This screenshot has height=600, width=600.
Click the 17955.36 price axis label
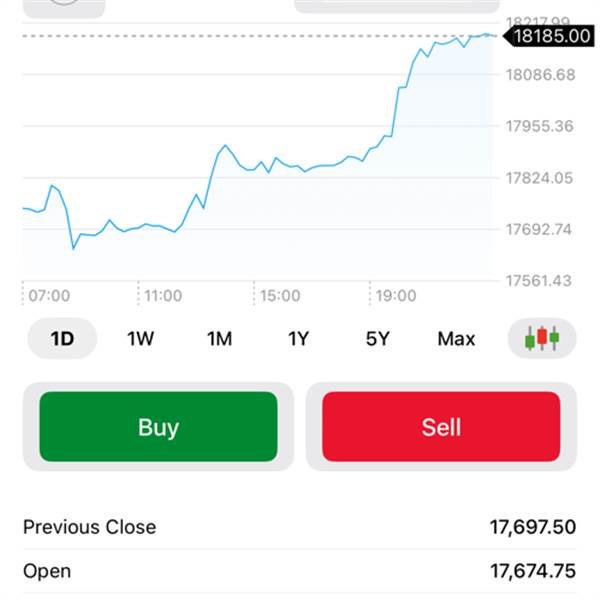(540, 126)
